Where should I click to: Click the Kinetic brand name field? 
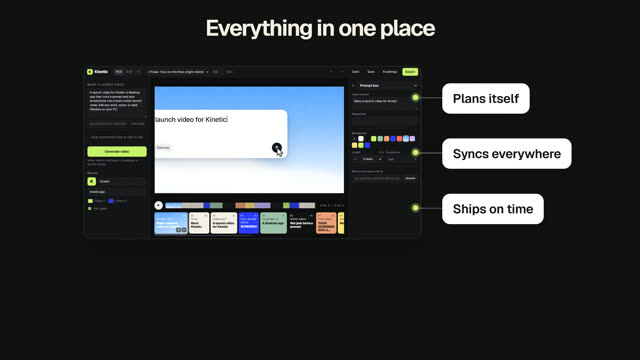click(122, 181)
